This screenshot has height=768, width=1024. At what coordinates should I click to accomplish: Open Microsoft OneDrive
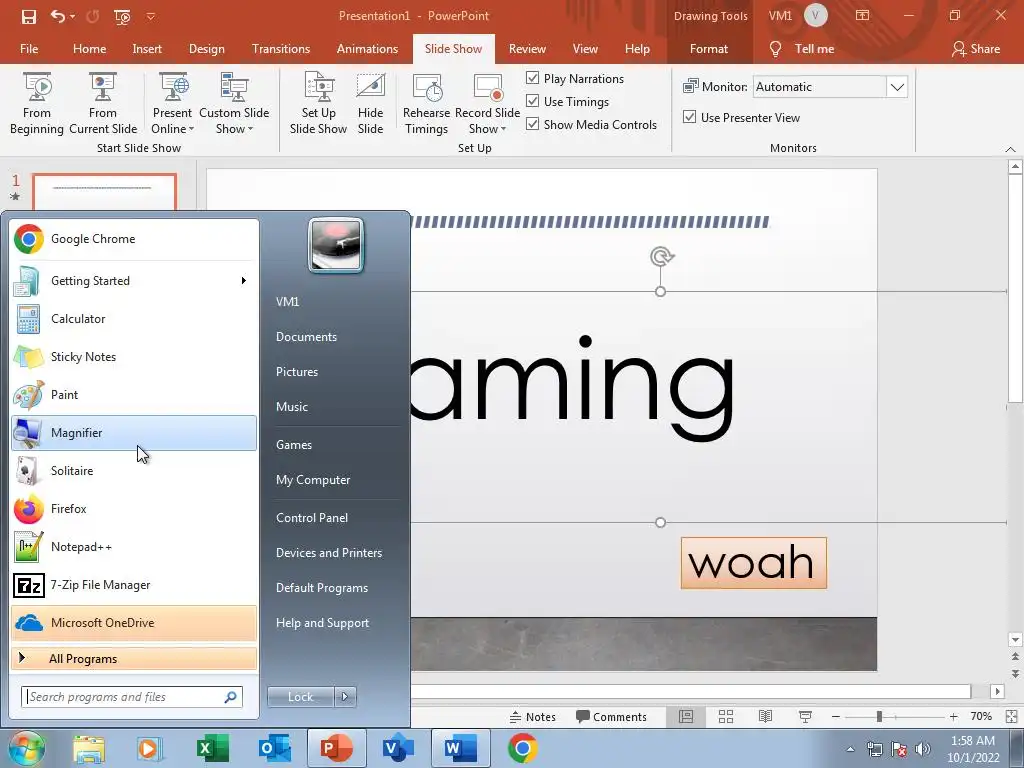tap(134, 623)
